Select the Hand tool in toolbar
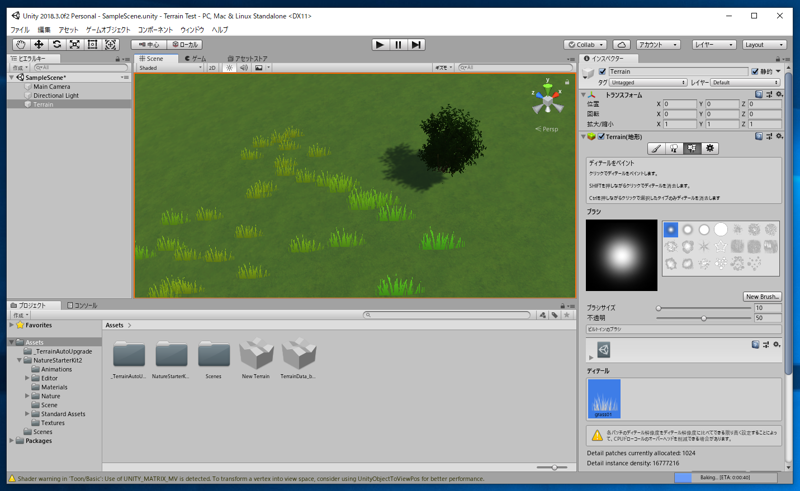Screen dimensions: 800x491 pyautogui.click(x=20, y=44)
